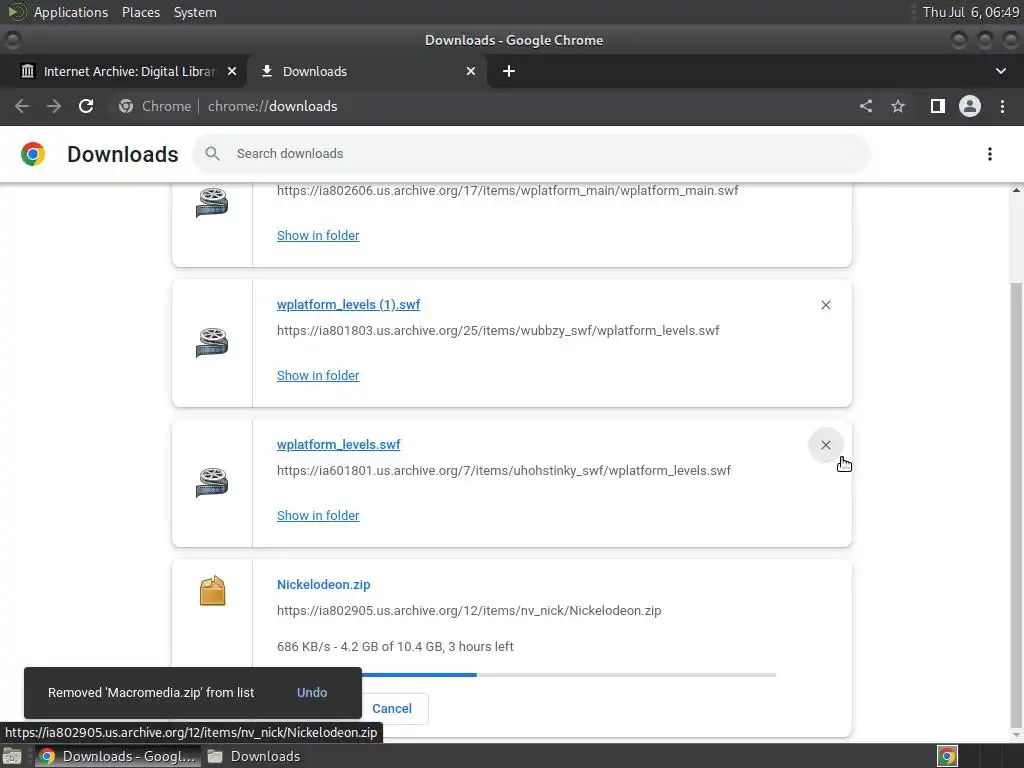Open Downloads page more actions menu

[x=990, y=154]
